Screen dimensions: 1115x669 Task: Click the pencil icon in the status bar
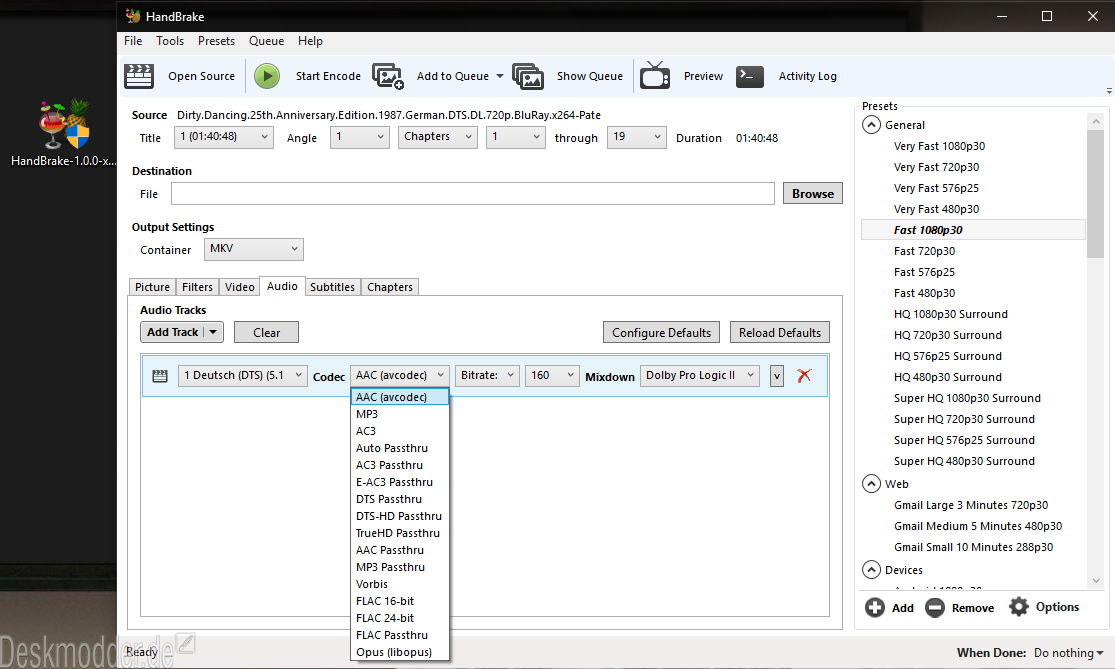(186, 643)
